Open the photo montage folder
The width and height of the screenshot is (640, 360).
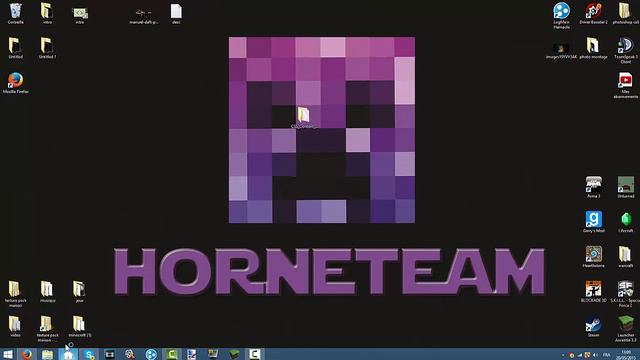point(593,46)
